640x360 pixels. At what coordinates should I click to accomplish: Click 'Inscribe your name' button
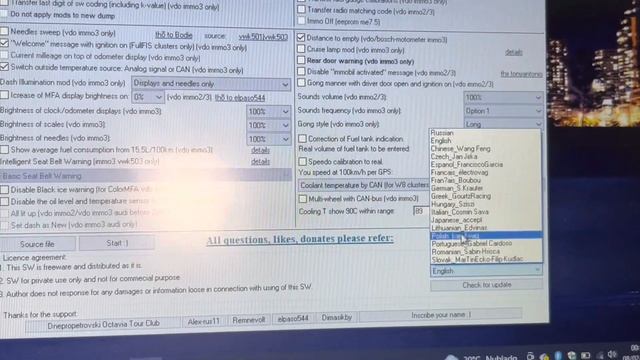tap(441, 315)
